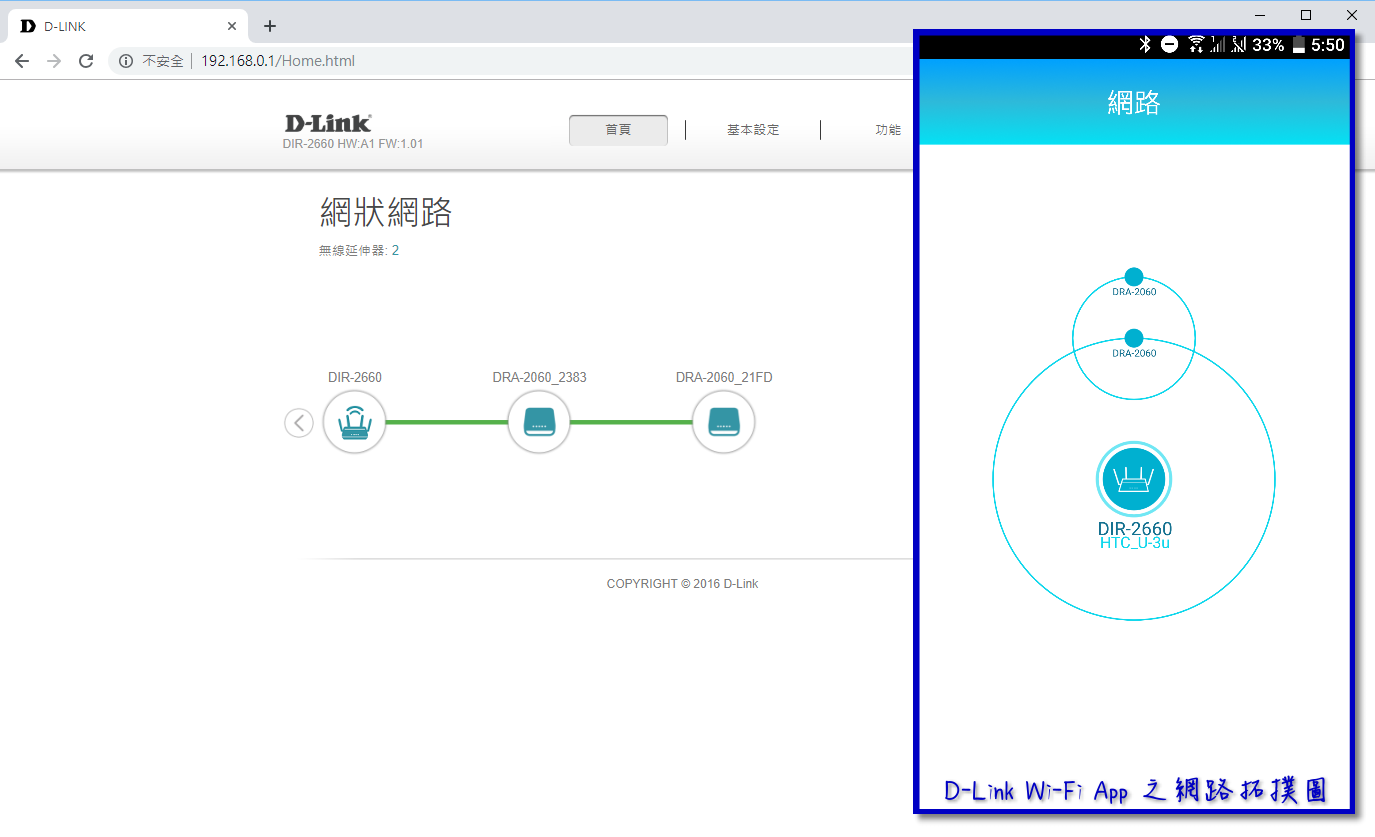Go forward in browser
1375x837 pixels.
click(54, 61)
